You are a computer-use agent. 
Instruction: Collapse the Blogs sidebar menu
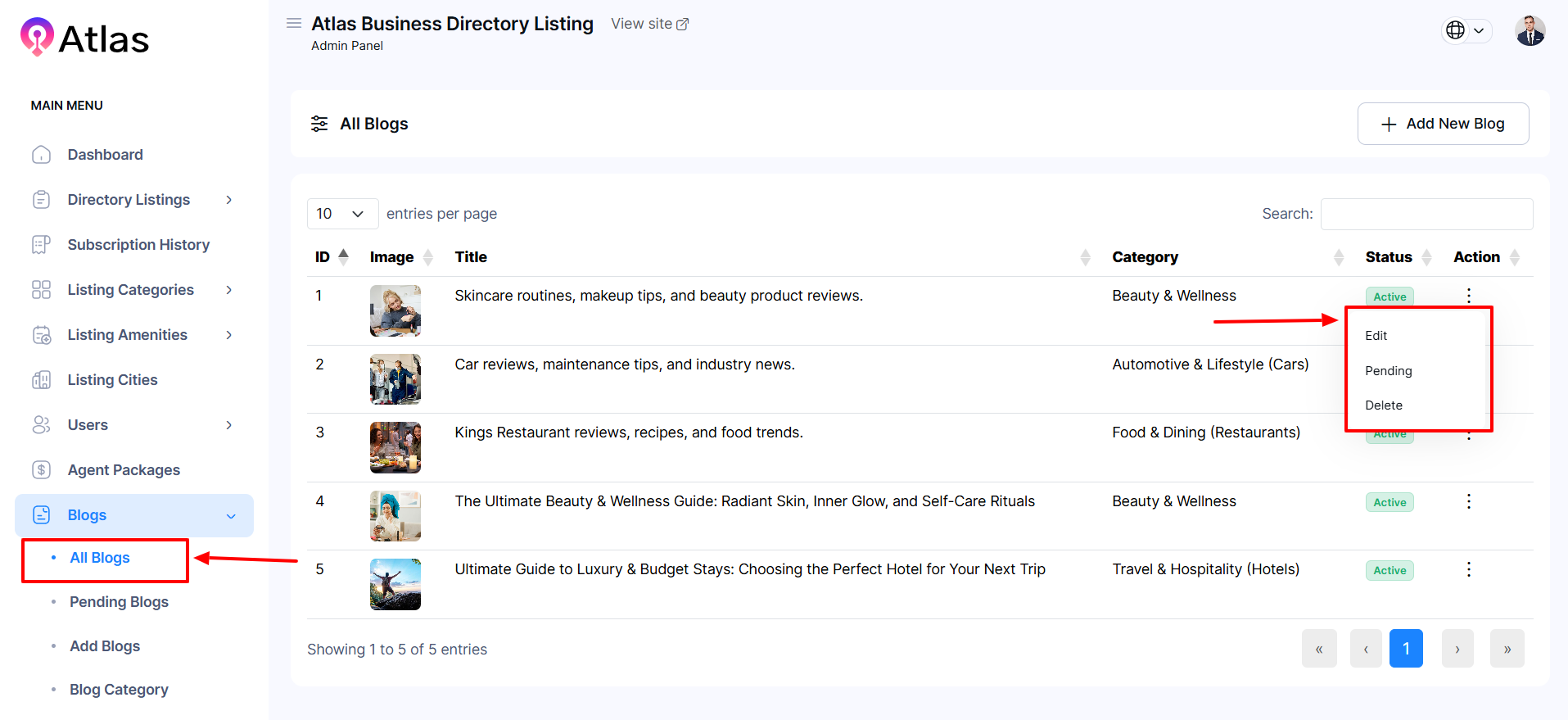(x=230, y=516)
